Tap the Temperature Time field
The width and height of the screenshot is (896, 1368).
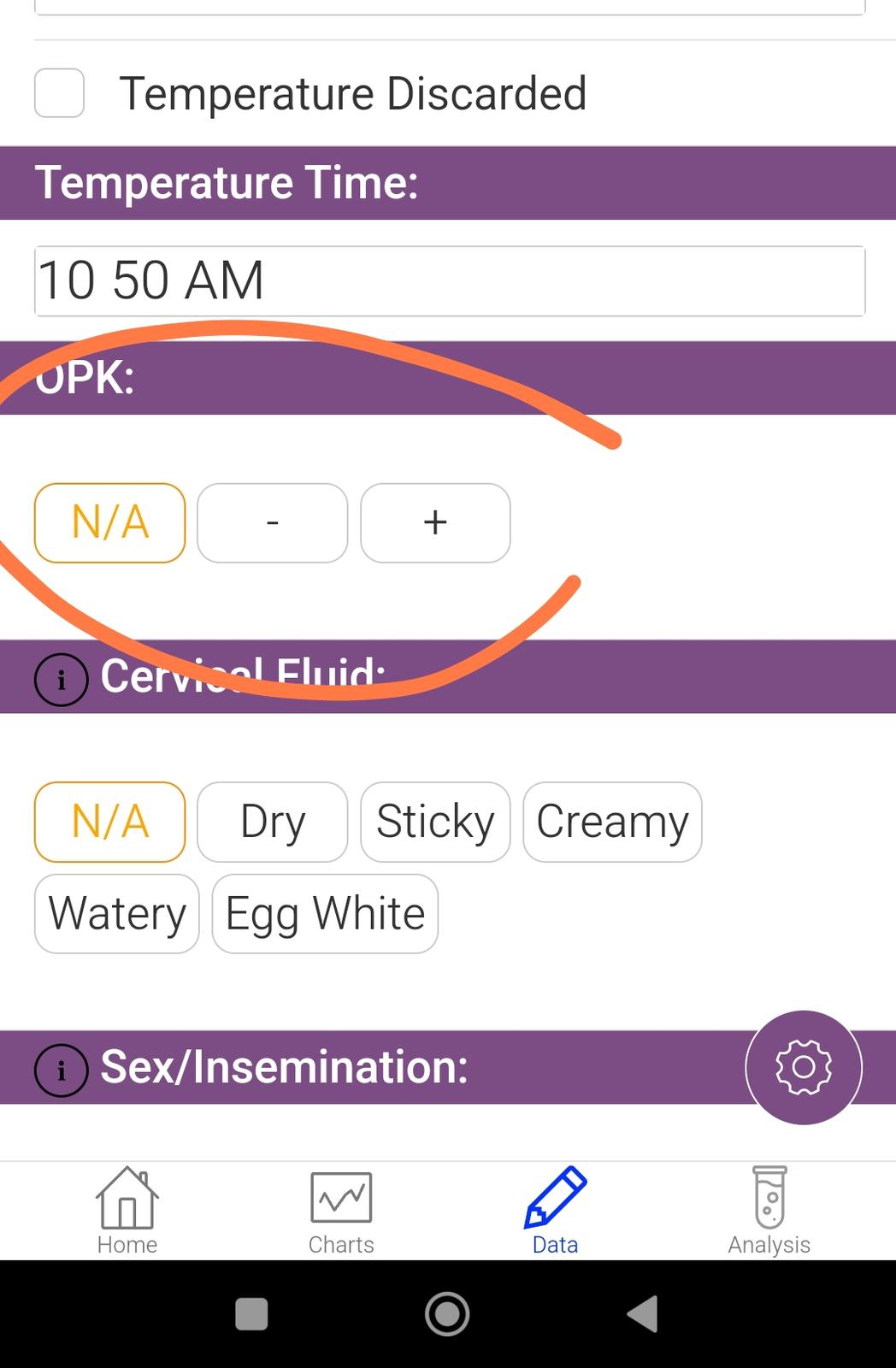click(450, 281)
